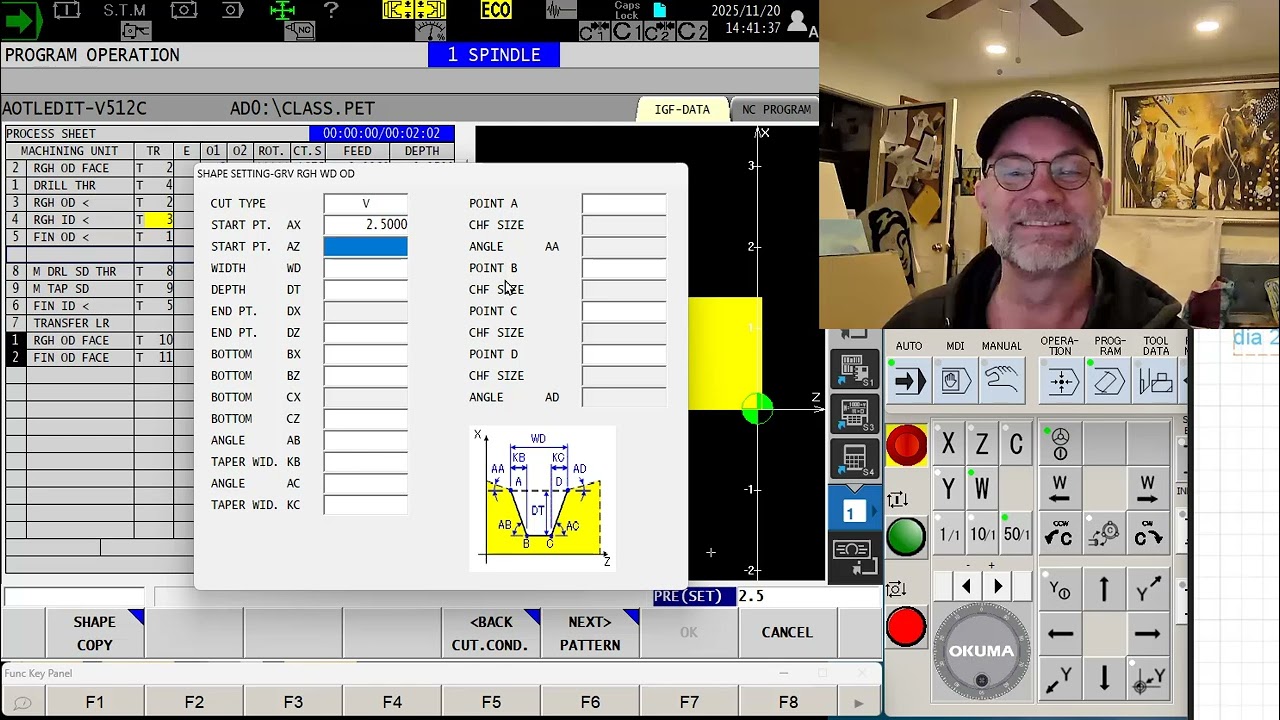Toggle the X axis select key
The width and height of the screenshot is (1280, 720).
pos(948,444)
